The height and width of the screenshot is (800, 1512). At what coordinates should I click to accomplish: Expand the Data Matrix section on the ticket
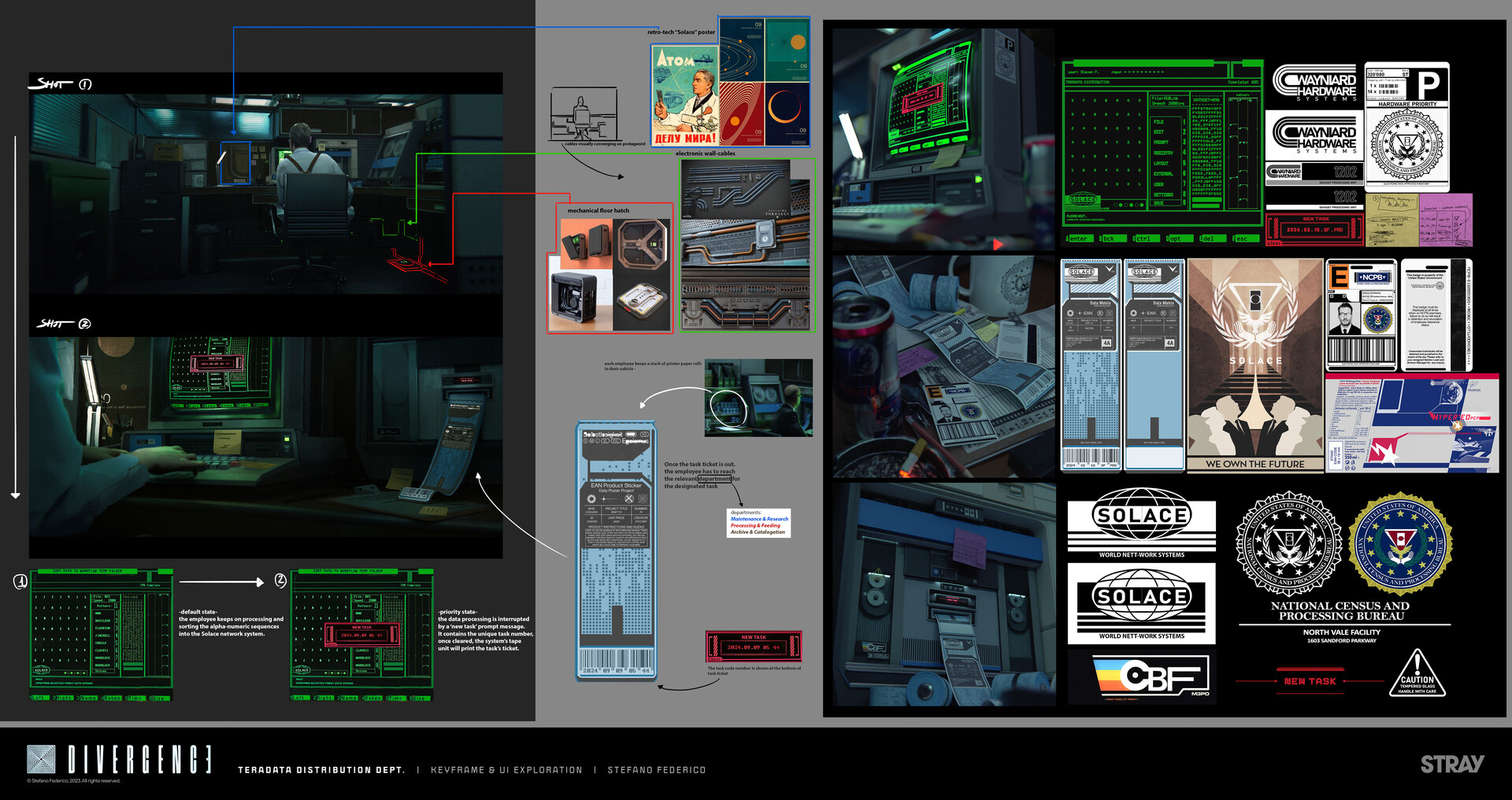(1100, 302)
